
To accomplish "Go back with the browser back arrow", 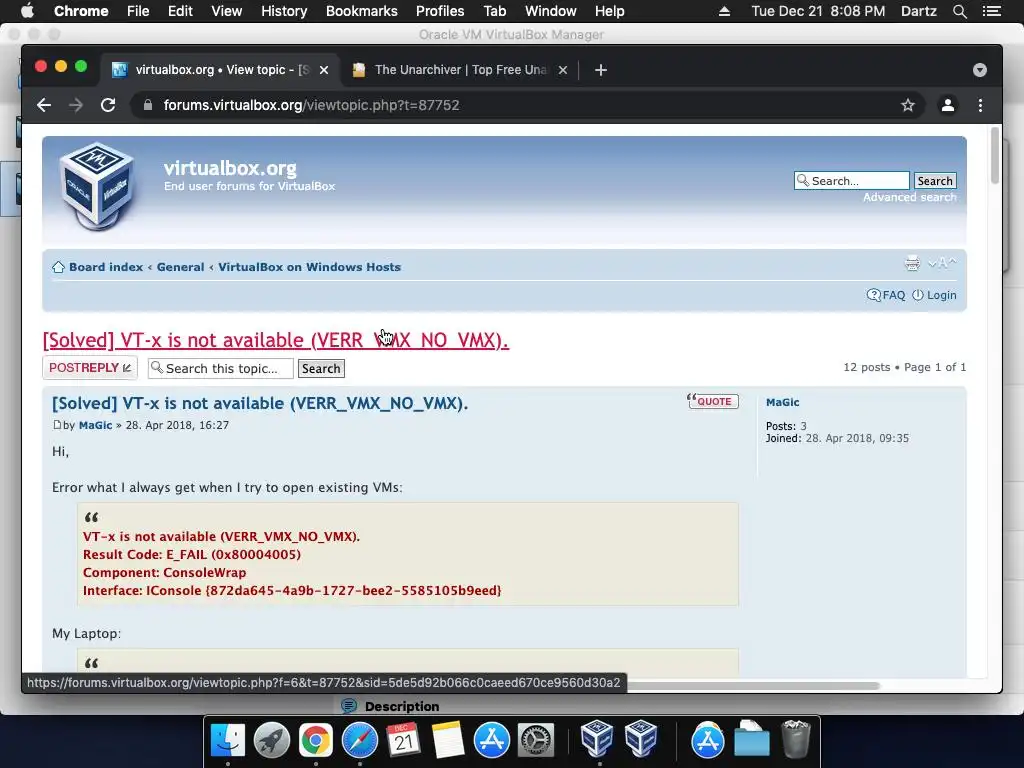I will 44,105.
